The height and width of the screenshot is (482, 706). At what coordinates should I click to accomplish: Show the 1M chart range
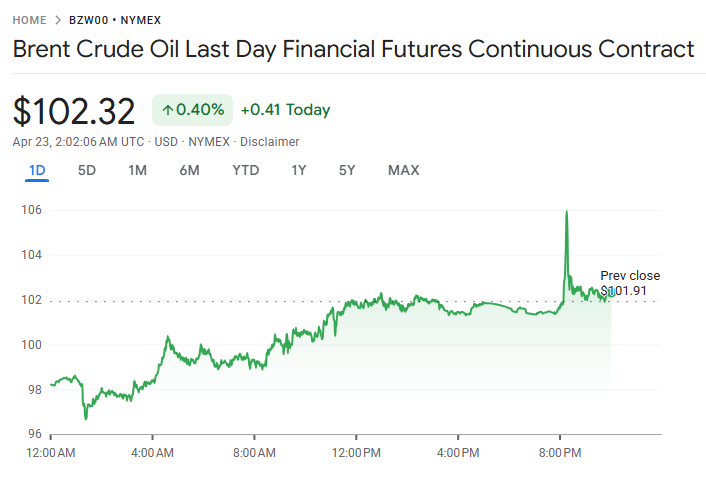pos(137,170)
